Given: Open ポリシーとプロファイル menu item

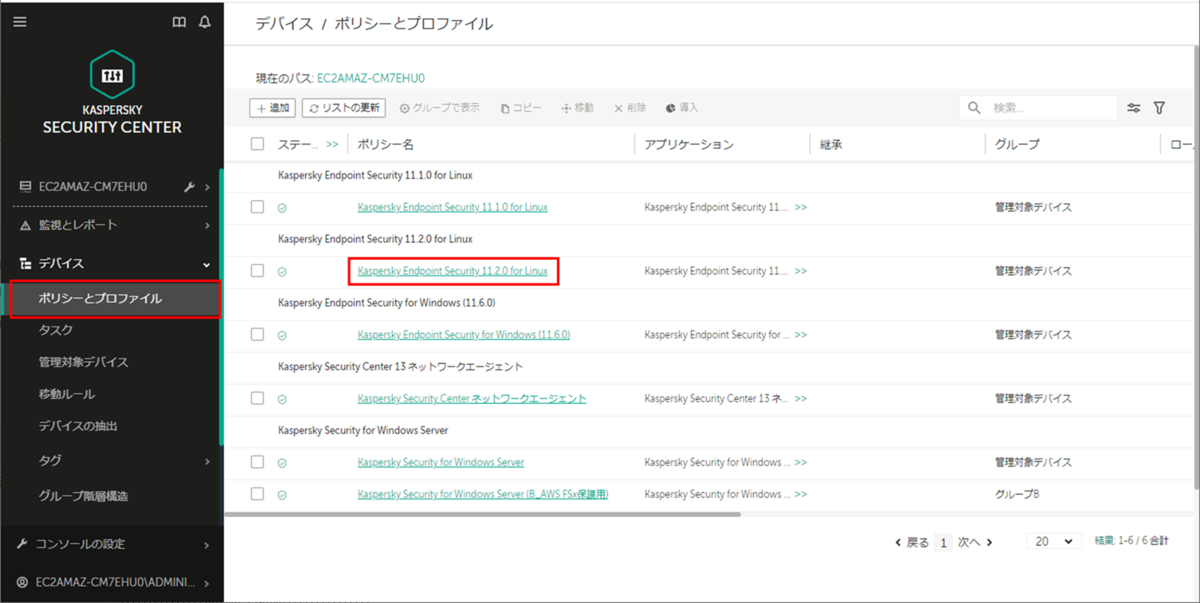Looking at the screenshot, I should point(112,299).
